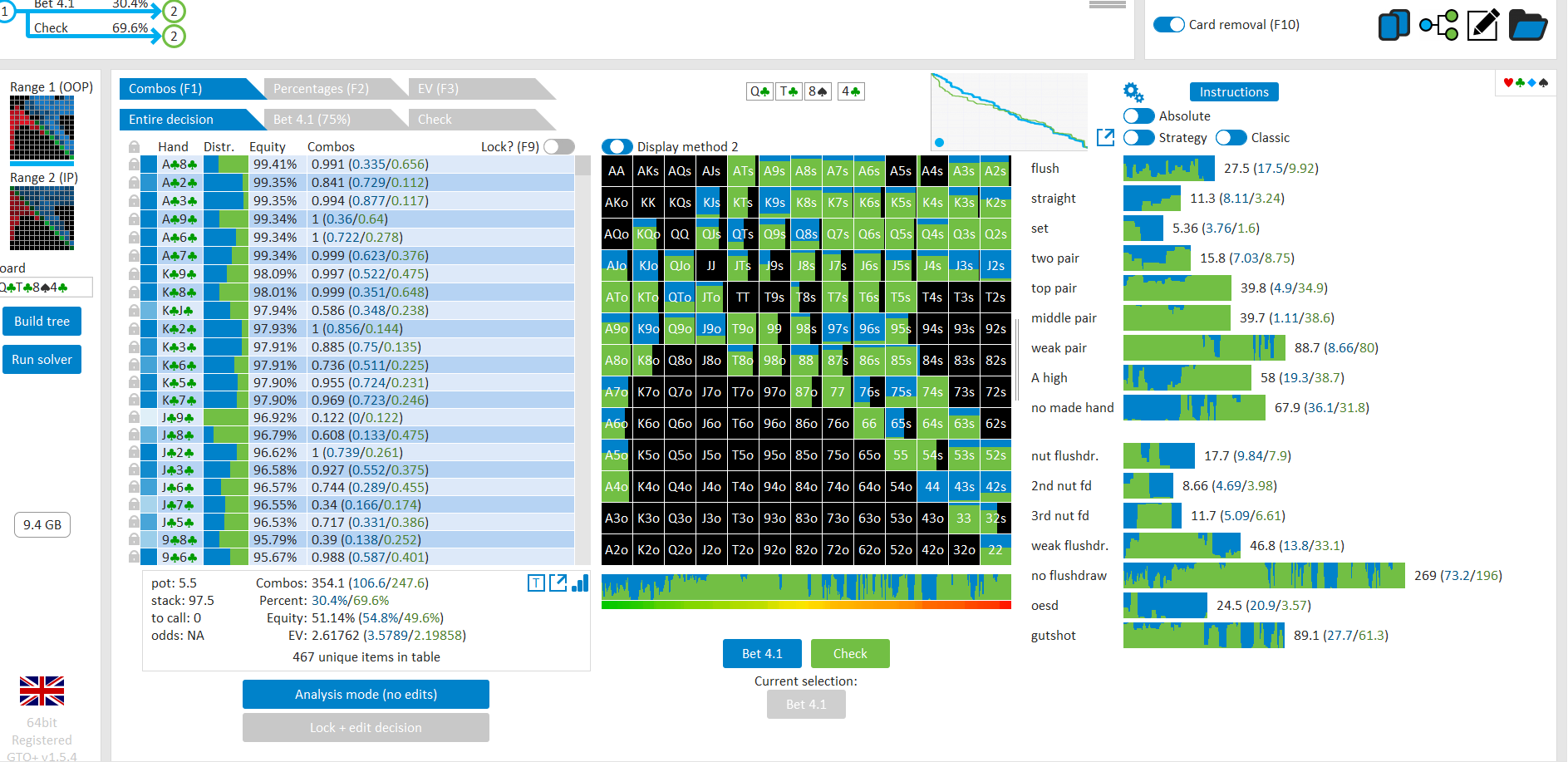Click the grey Bet 4.1 current selection button
The height and width of the screenshot is (762, 1568).
tap(806, 705)
